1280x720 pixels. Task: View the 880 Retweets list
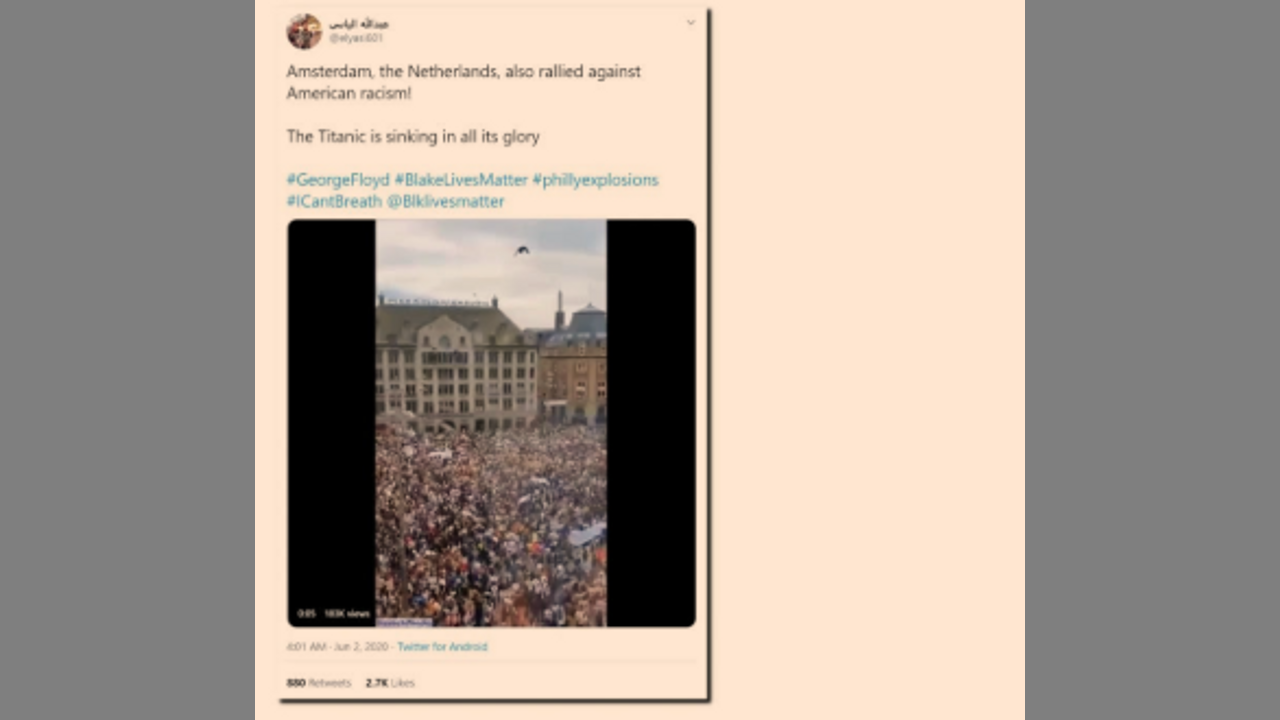click(x=319, y=683)
